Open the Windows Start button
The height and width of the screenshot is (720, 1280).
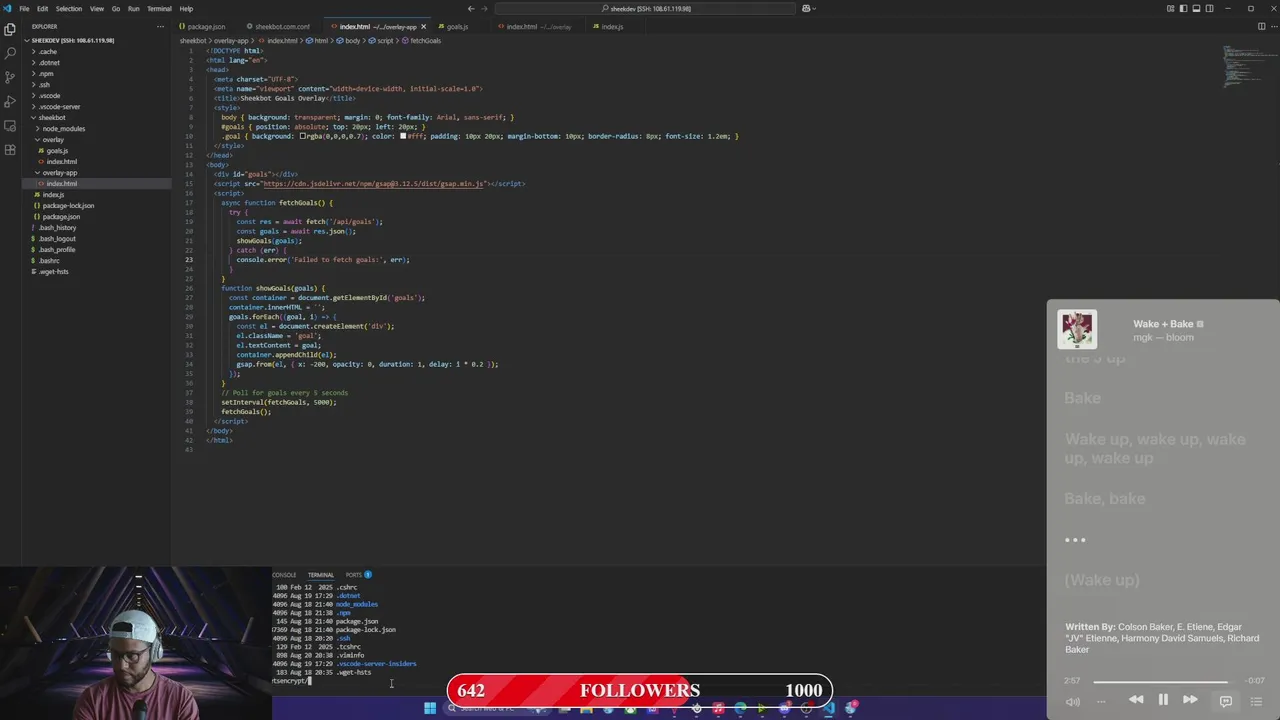(430, 708)
